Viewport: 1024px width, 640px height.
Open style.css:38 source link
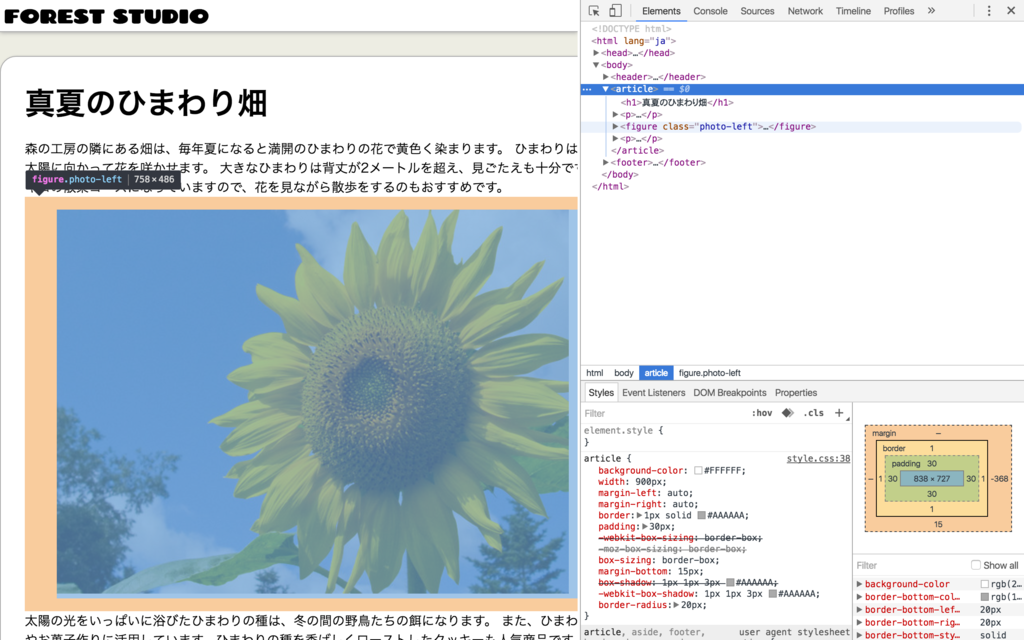[820, 458]
